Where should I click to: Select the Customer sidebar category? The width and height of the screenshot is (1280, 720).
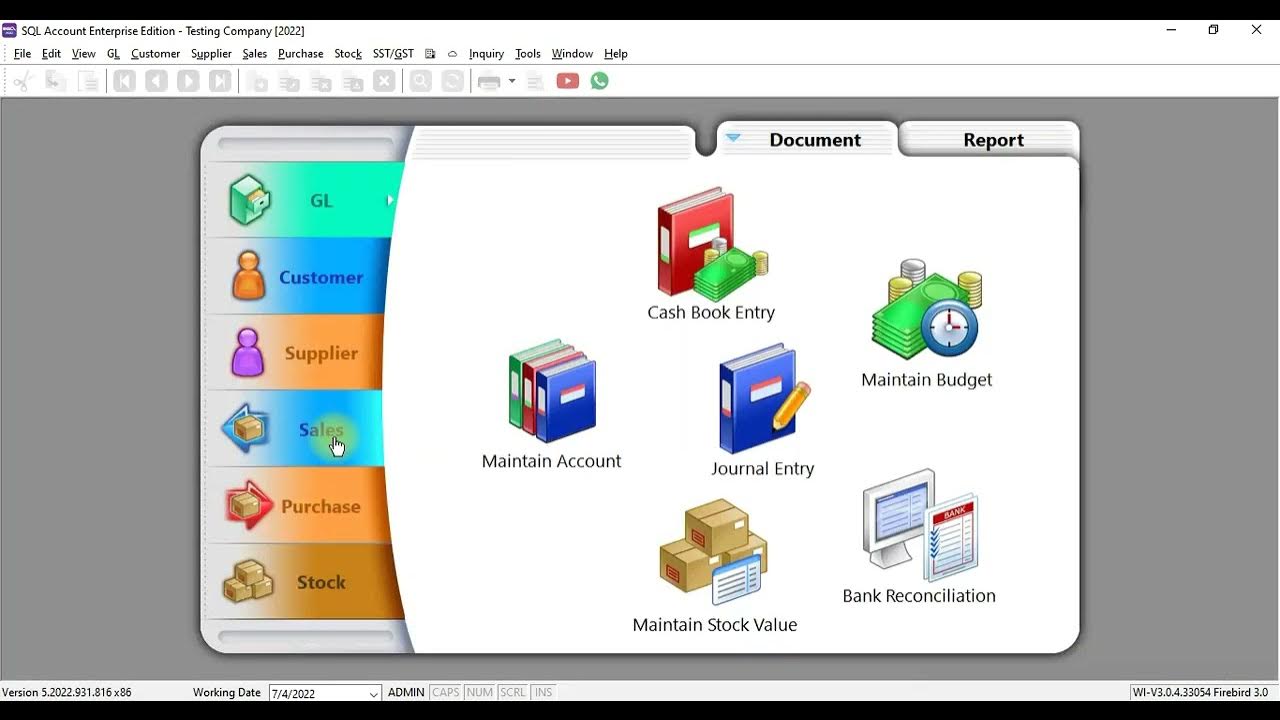click(x=300, y=277)
